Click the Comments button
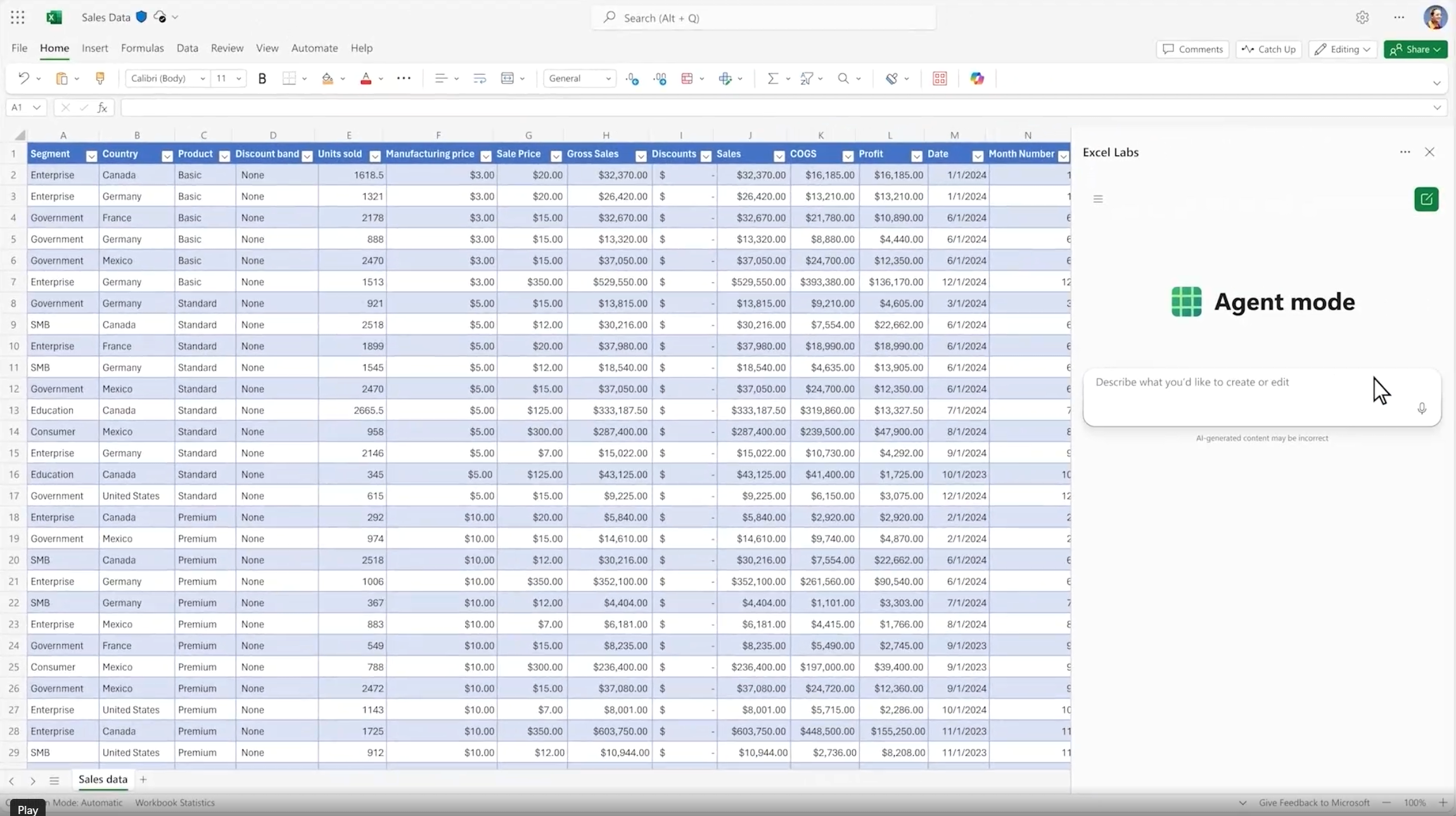This screenshot has height=816, width=1456. (1192, 49)
